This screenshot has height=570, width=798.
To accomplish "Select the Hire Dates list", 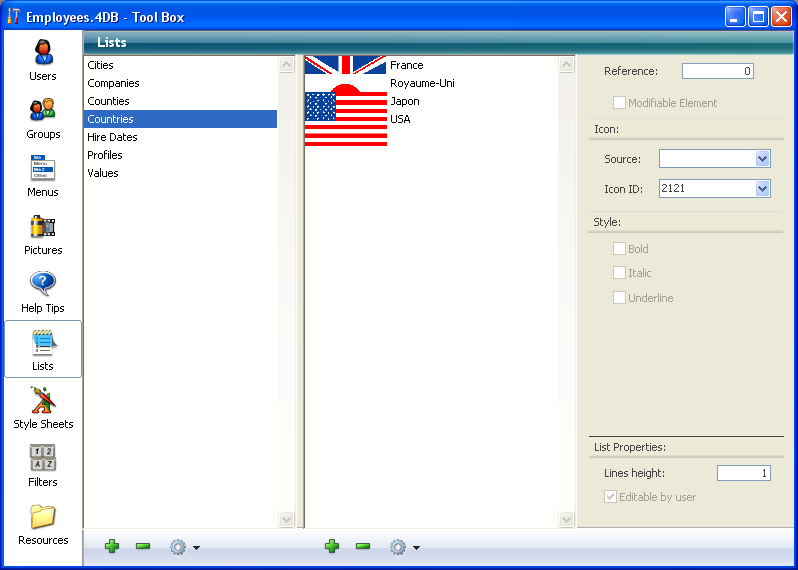I will pyautogui.click(x=112, y=137).
